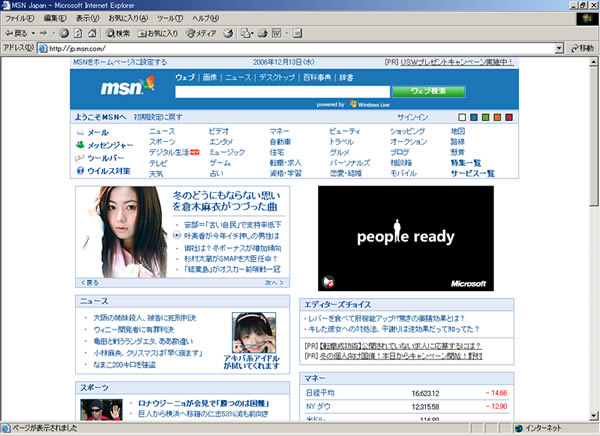The width and height of the screenshot is (600, 436).
Task: Click the アキバ系アイドル thumbnail photo
Action: [254, 332]
